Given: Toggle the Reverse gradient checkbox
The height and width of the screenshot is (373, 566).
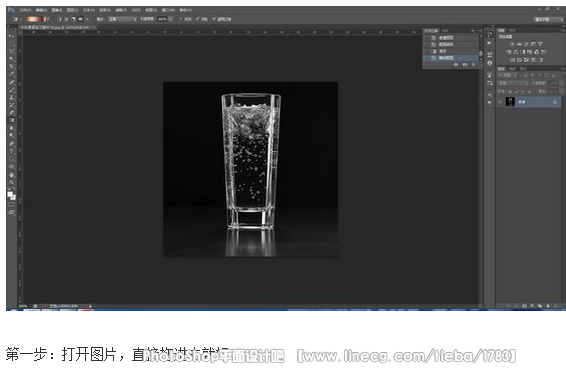Looking at the screenshot, I should 182,19.
